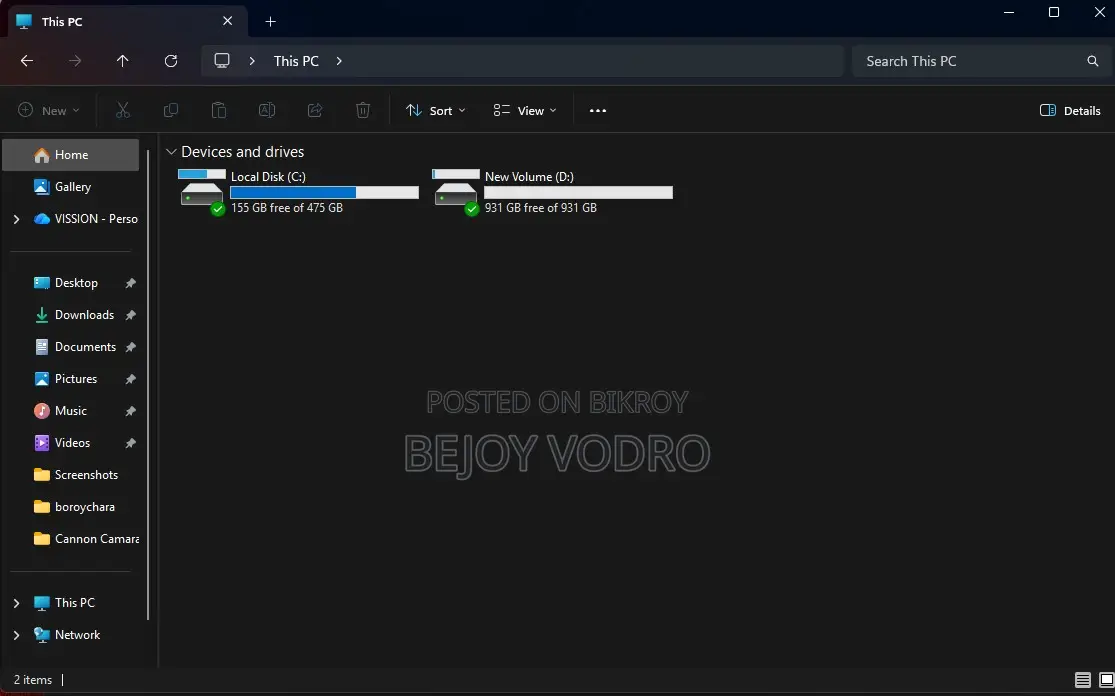The height and width of the screenshot is (696, 1115).
Task: Switch to large thumbnails view icon in status bar
Action: coord(1106,680)
